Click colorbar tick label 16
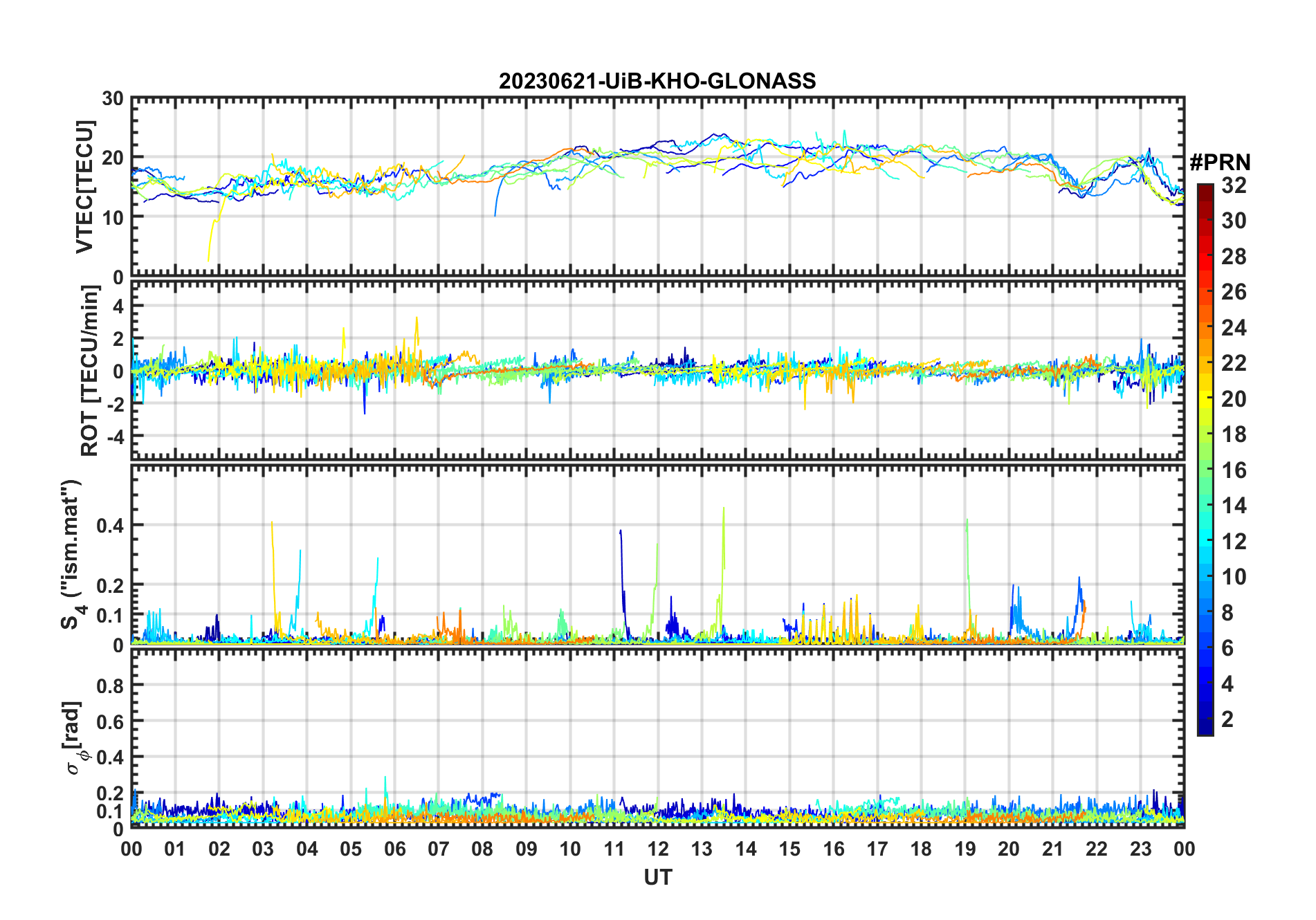Screen dimensions: 1316x920 (1234, 470)
